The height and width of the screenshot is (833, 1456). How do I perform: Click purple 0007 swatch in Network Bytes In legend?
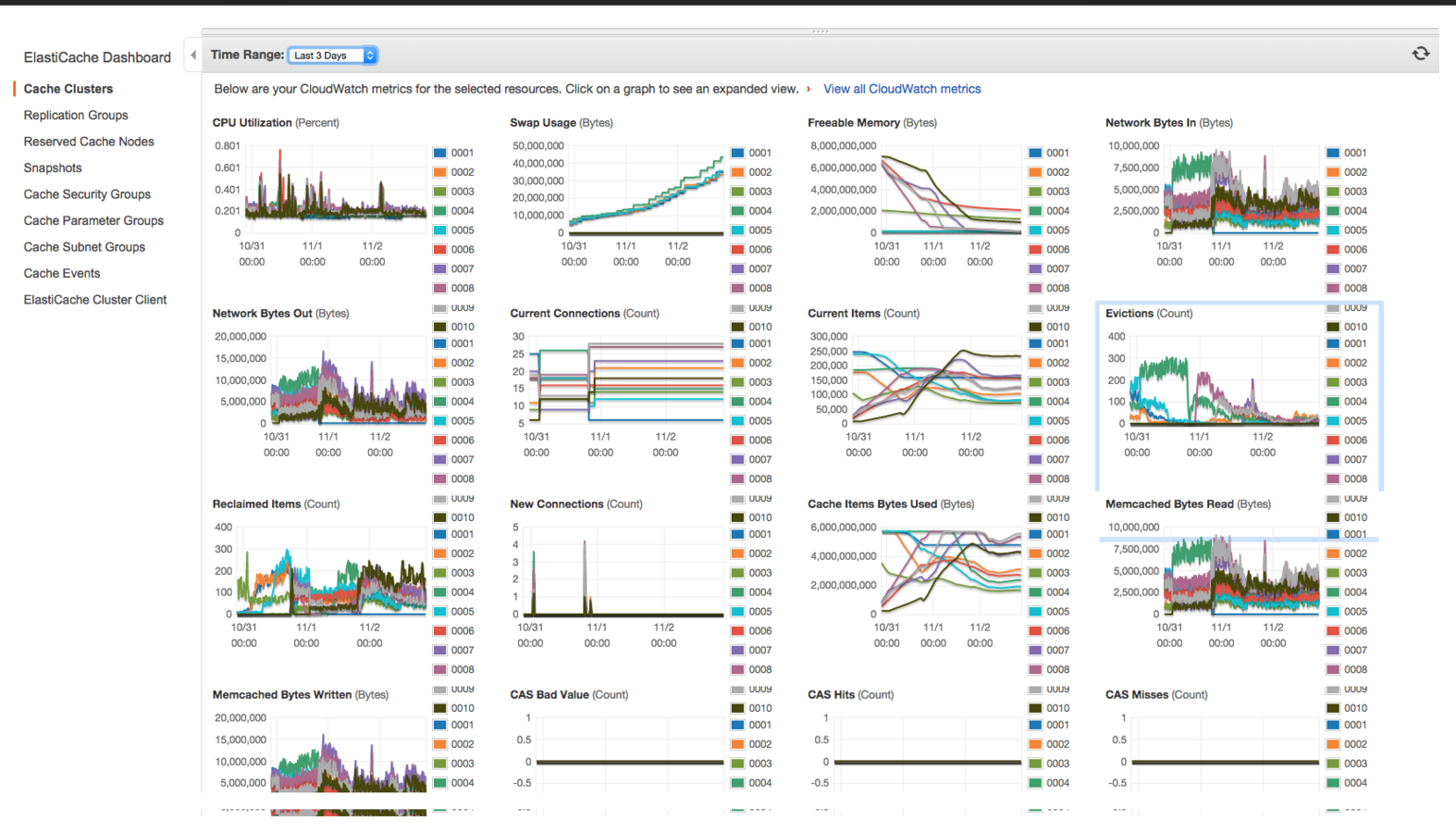coord(1333,269)
